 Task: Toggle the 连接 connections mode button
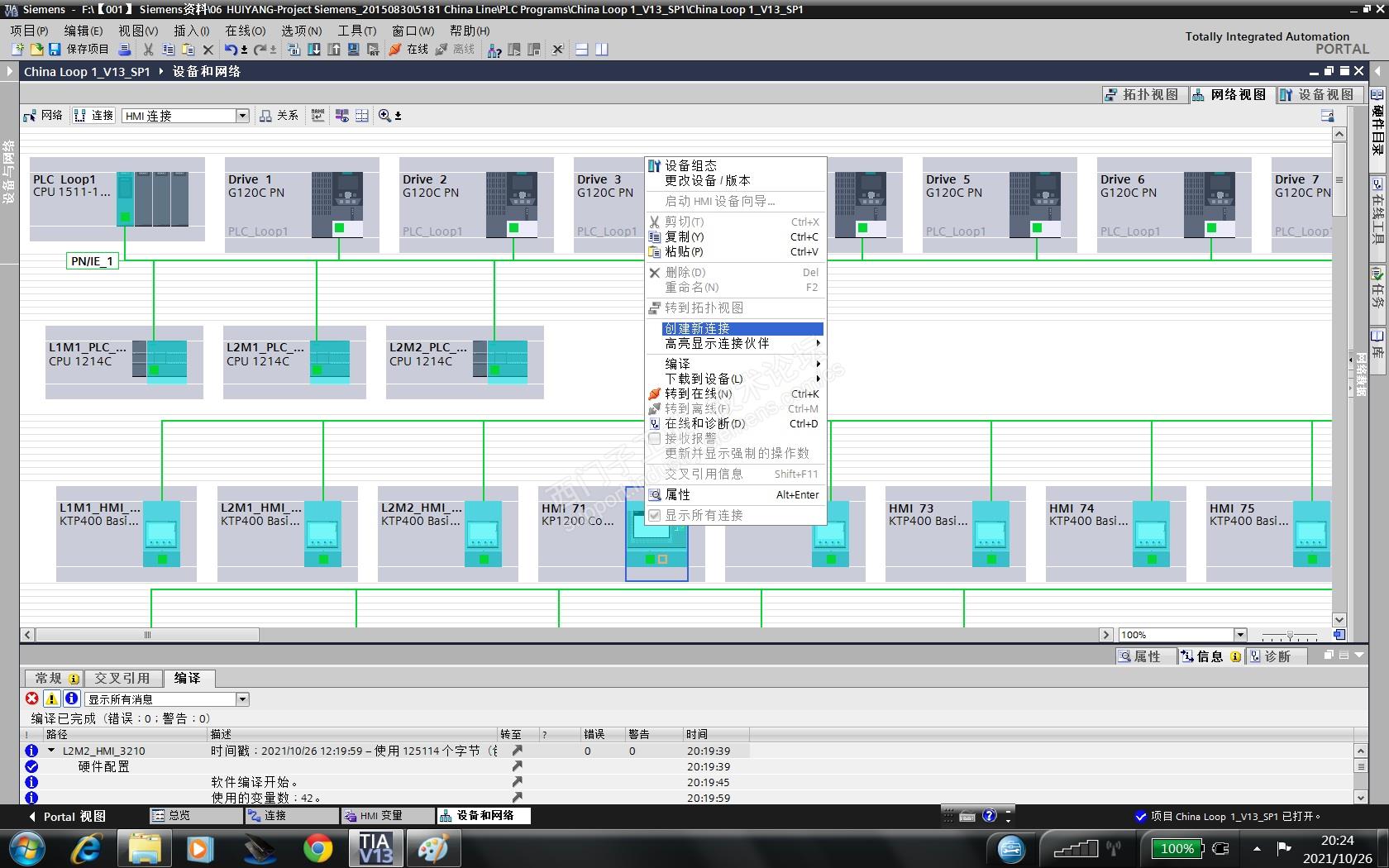(x=93, y=116)
